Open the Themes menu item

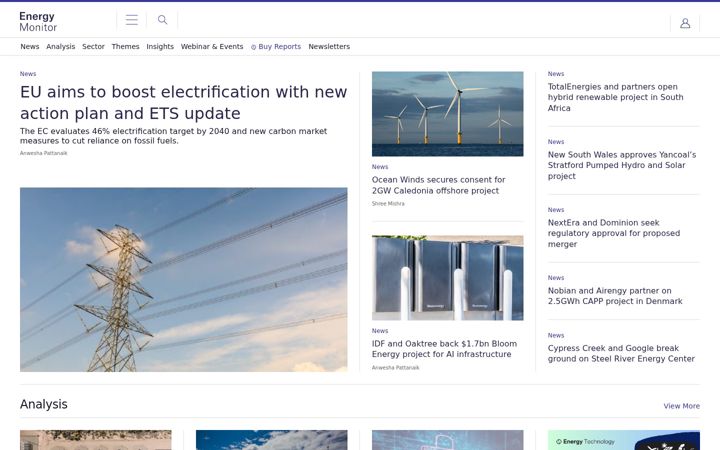[125, 46]
